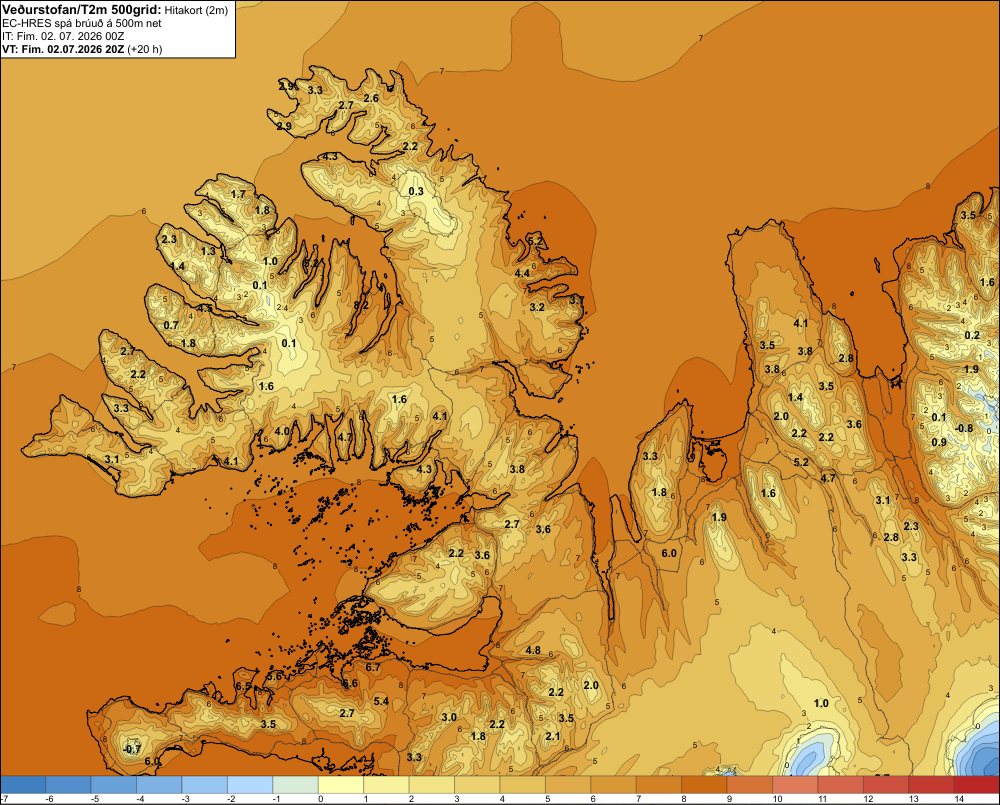Click the temperature value '1.7' on the map
1000x805 pixels.
[238, 194]
